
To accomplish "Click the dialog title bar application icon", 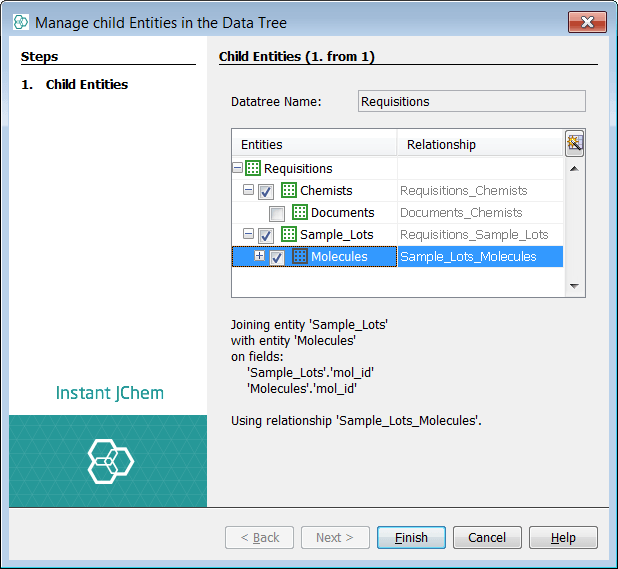I will (x=20, y=21).
